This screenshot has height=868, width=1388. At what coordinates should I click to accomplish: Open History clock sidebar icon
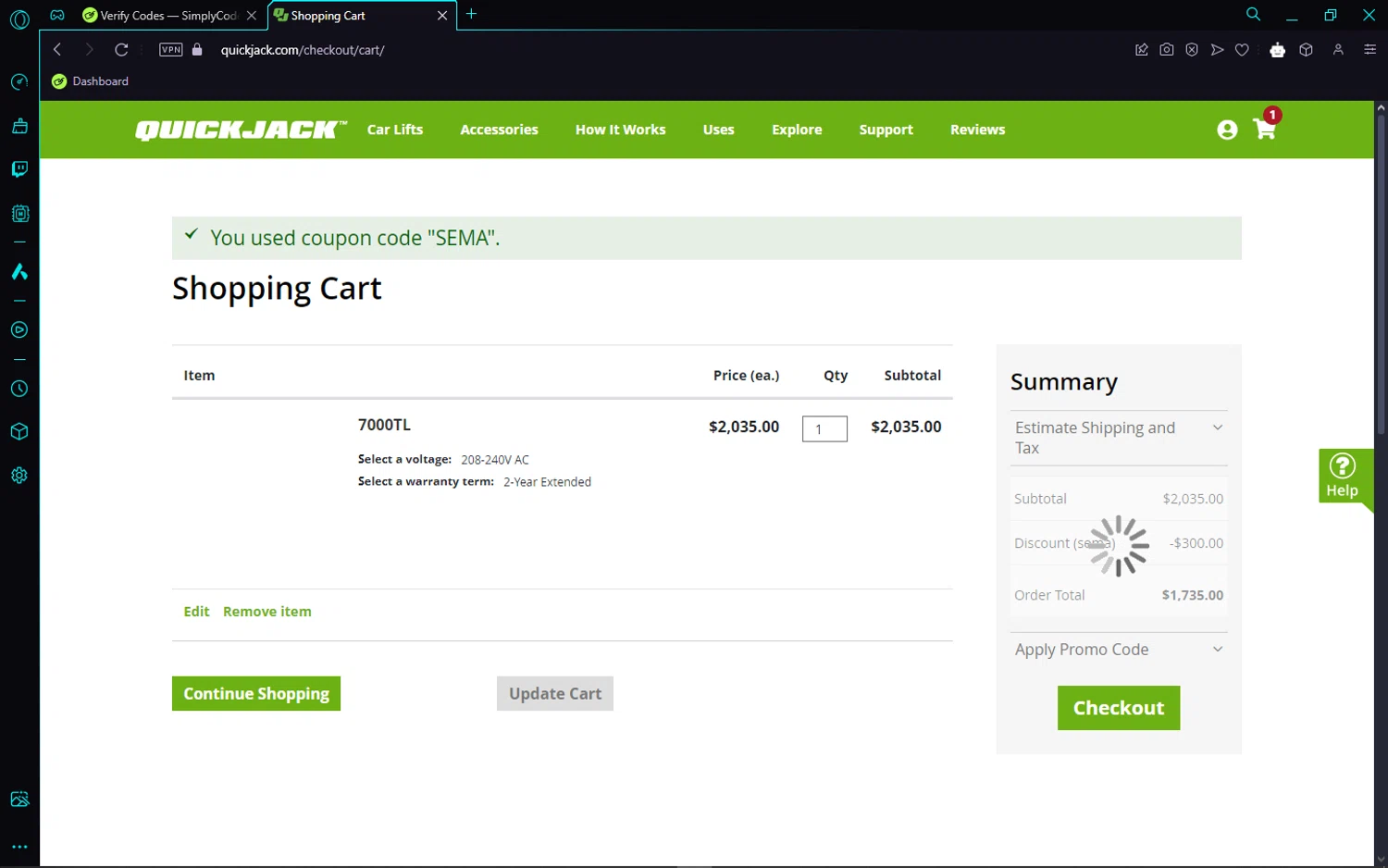click(x=19, y=389)
